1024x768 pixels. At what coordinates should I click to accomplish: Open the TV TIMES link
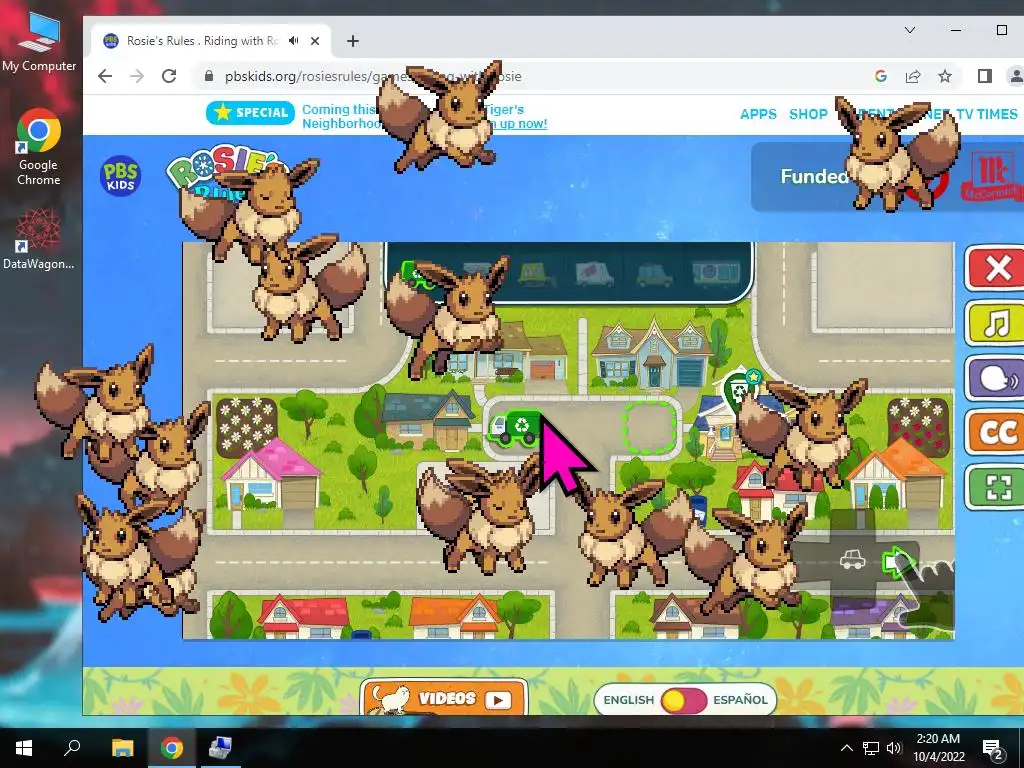pos(987,114)
